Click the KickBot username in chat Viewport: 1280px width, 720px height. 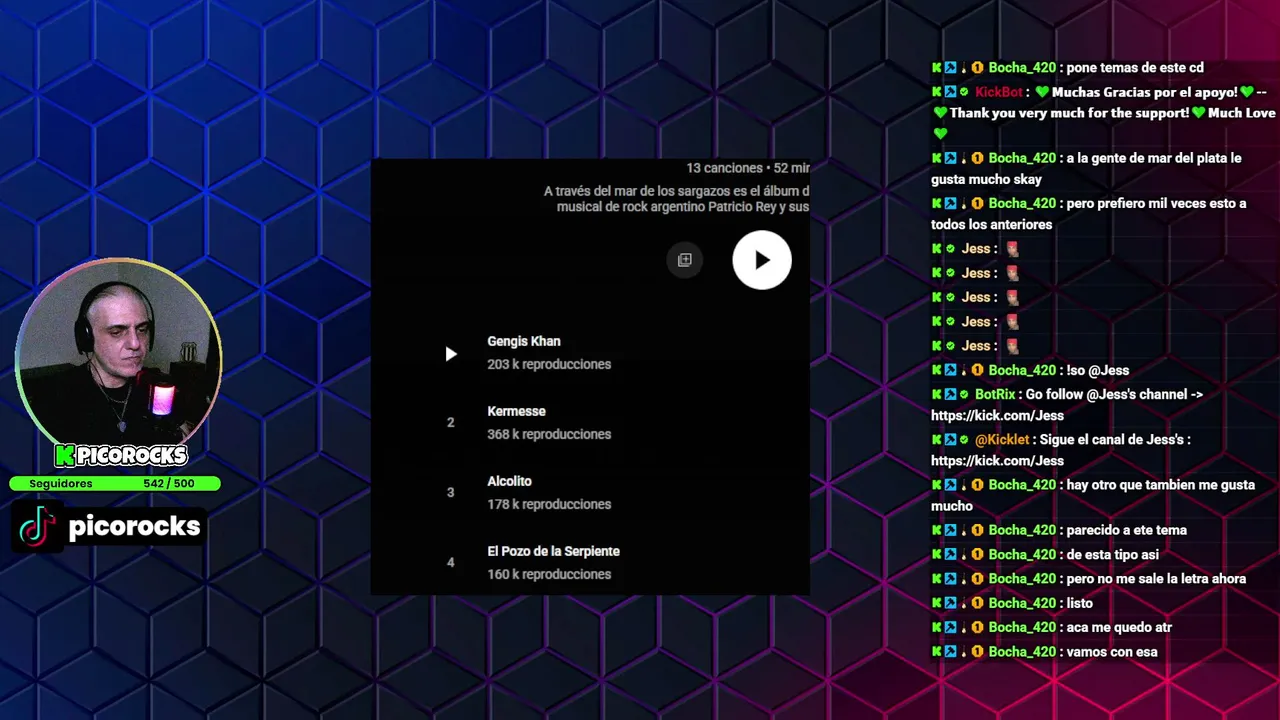[x=999, y=92]
